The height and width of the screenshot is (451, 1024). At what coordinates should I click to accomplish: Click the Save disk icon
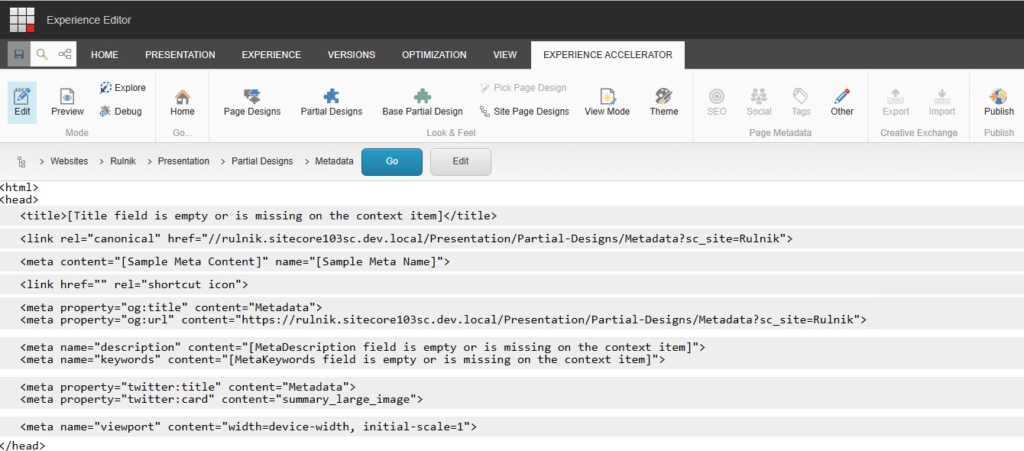[x=19, y=54]
